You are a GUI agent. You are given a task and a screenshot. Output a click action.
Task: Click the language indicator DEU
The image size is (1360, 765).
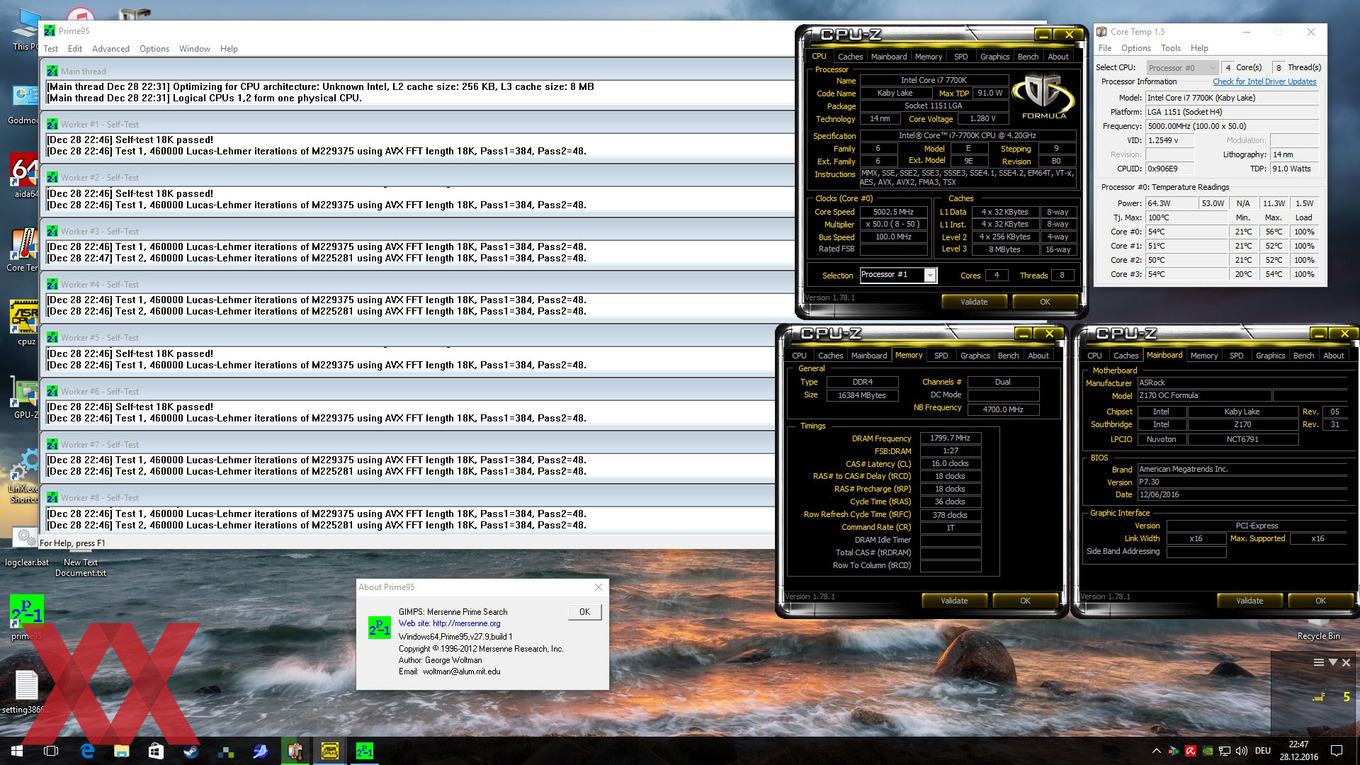point(1263,750)
